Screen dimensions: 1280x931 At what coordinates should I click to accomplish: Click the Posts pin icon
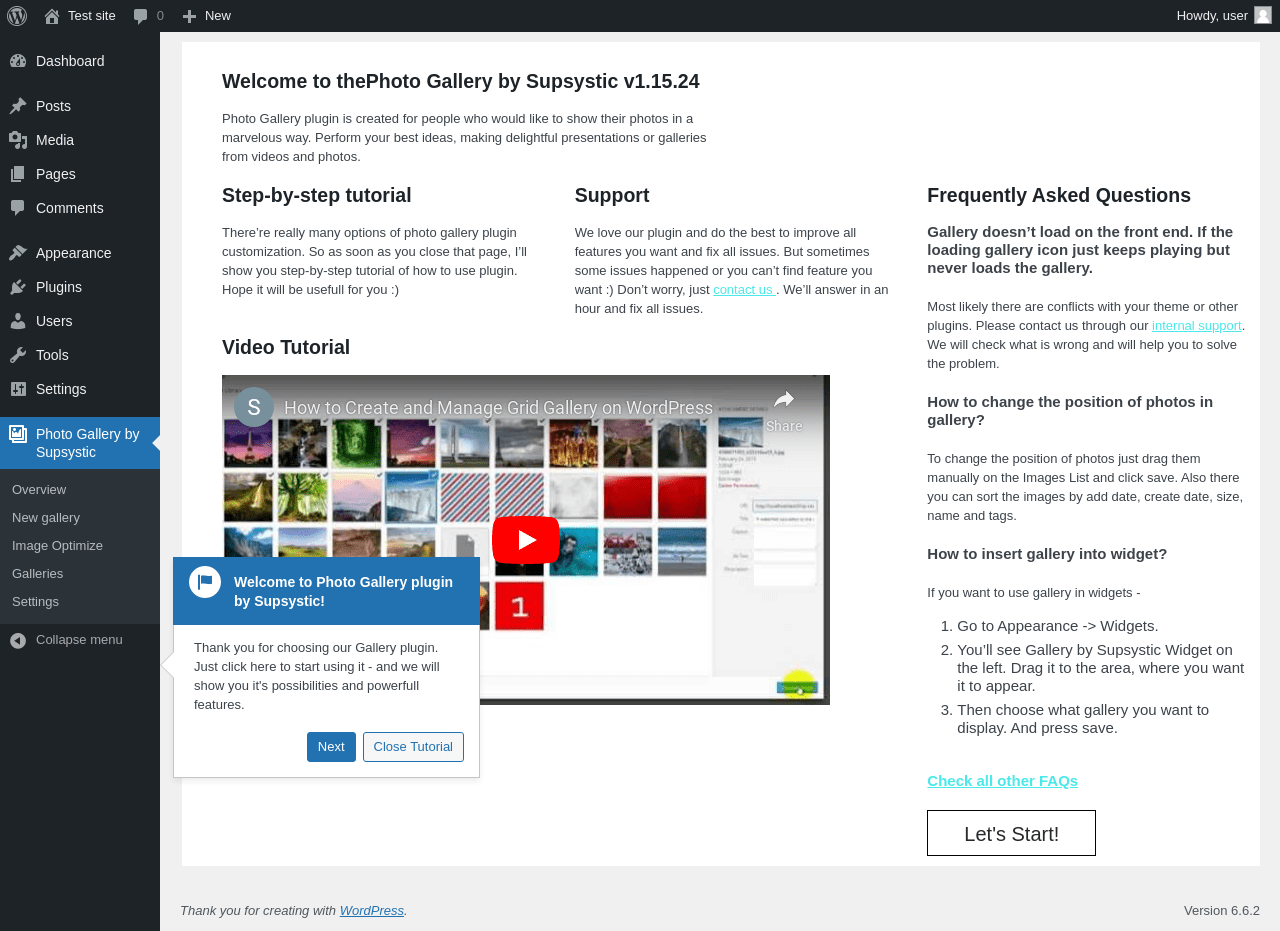click(x=18, y=106)
